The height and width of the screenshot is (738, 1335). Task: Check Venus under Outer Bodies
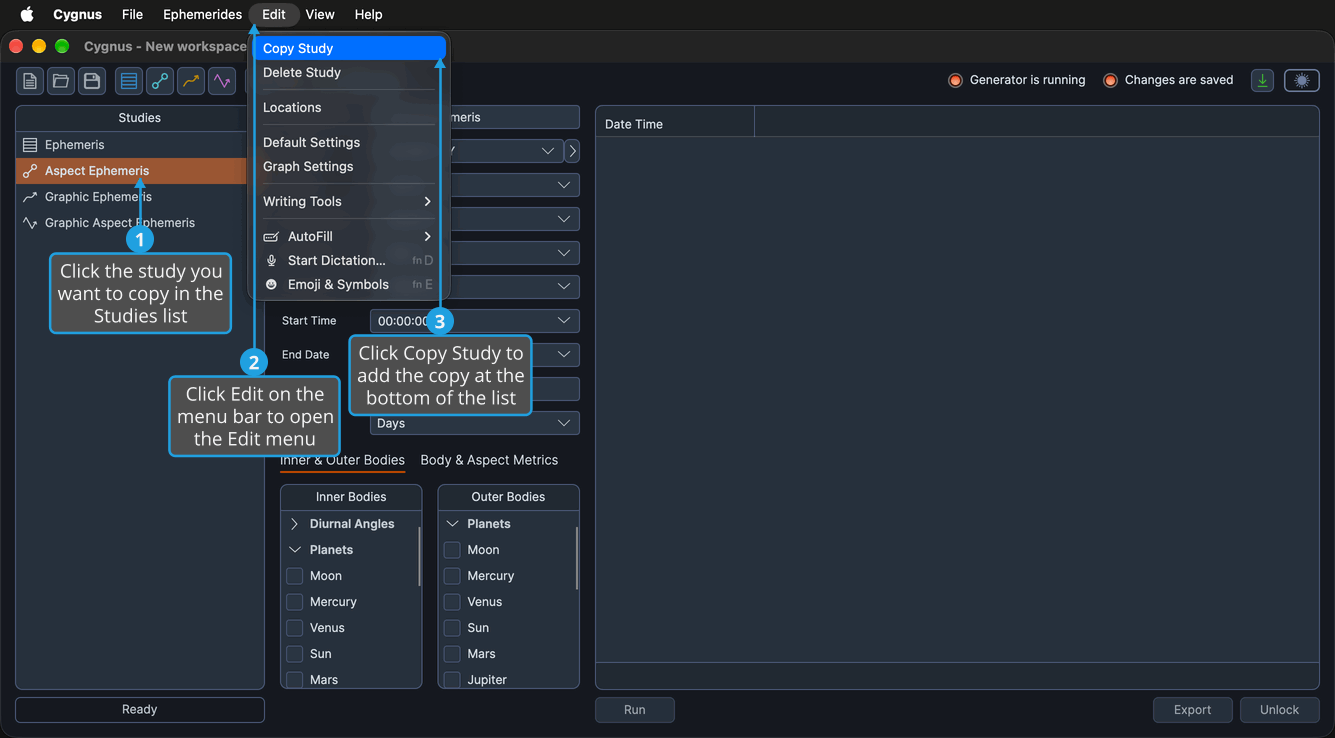coord(452,602)
